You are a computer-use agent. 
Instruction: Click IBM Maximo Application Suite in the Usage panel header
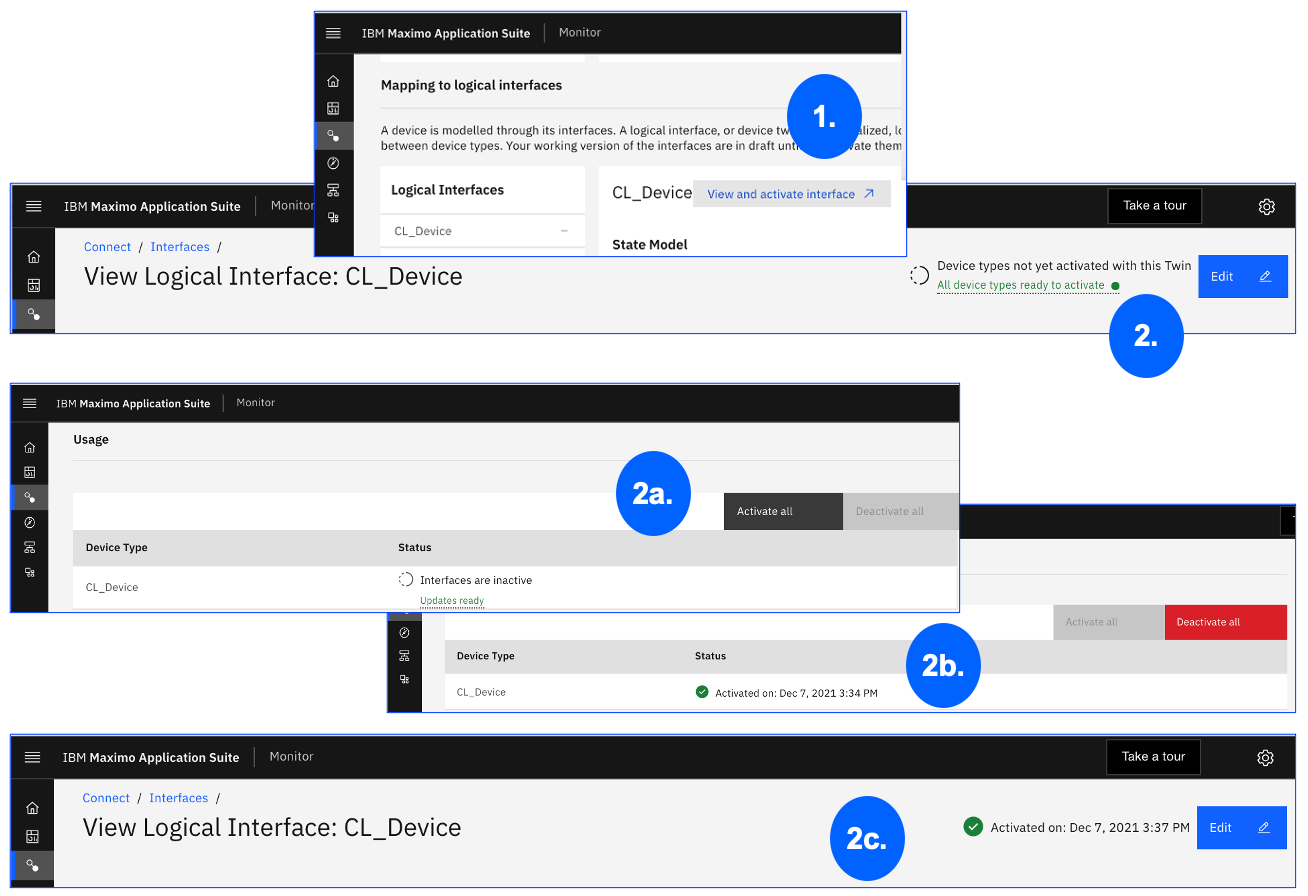pos(133,404)
